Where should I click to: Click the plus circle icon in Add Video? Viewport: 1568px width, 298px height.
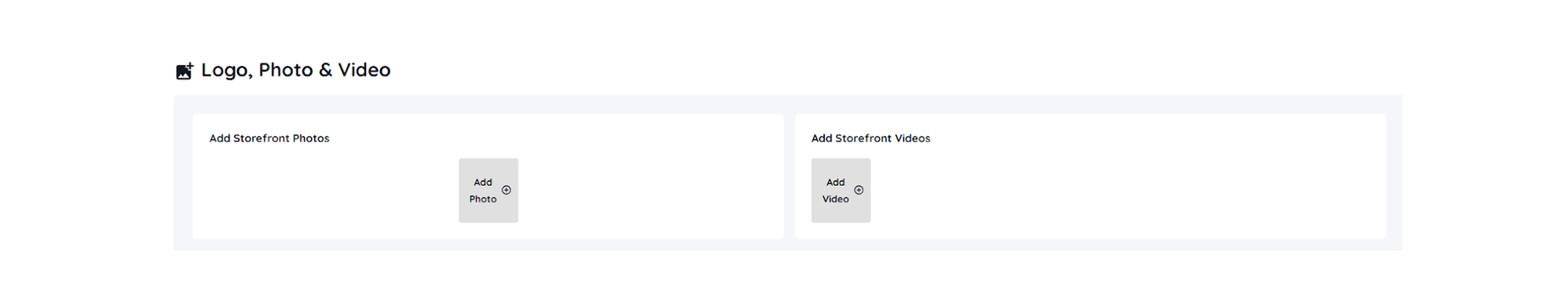coord(858,190)
